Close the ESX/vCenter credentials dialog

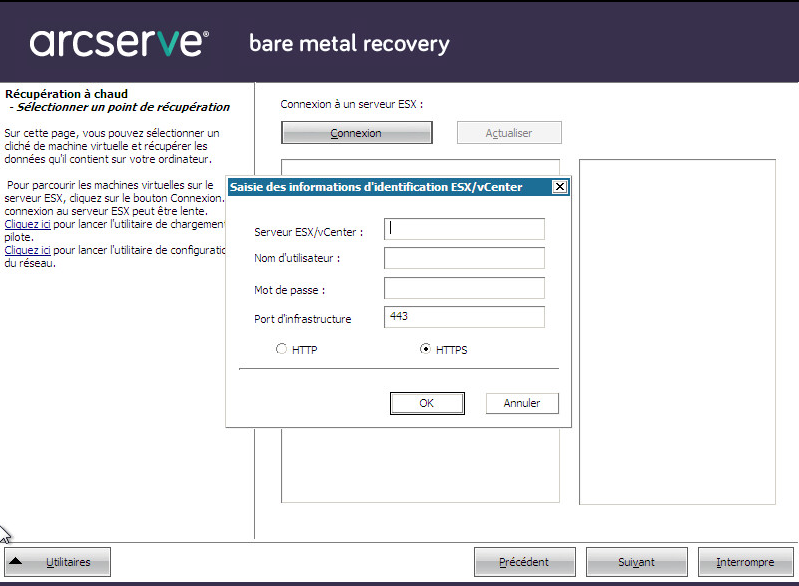[x=560, y=187]
